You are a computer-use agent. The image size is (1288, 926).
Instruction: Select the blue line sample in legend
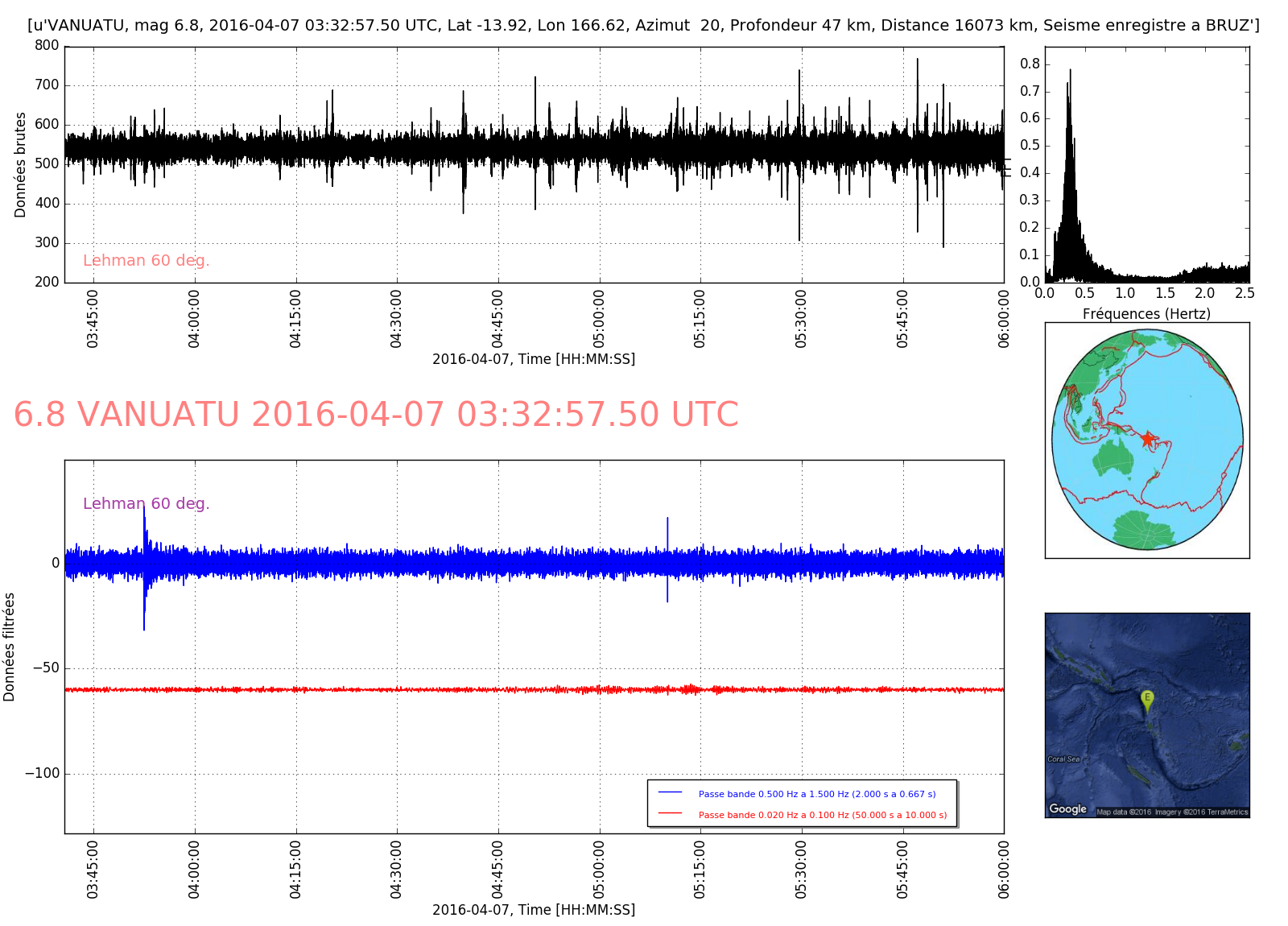point(670,793)
